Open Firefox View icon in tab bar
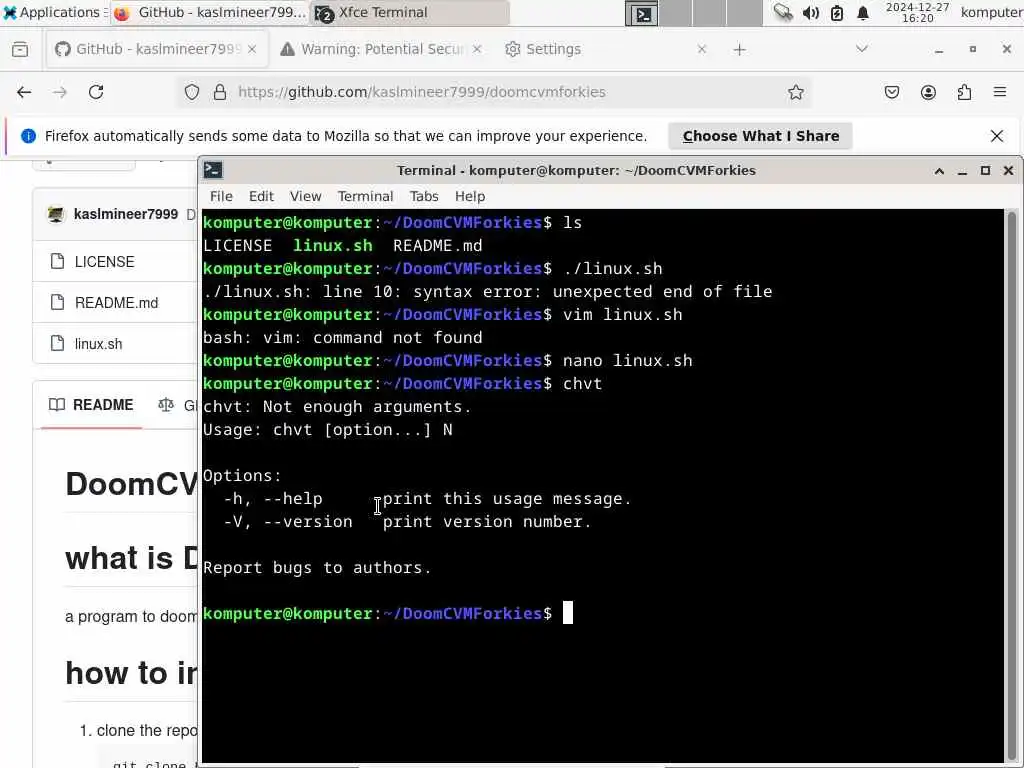This screenshot has width=1024, height=768. click(x=20, y=49)
